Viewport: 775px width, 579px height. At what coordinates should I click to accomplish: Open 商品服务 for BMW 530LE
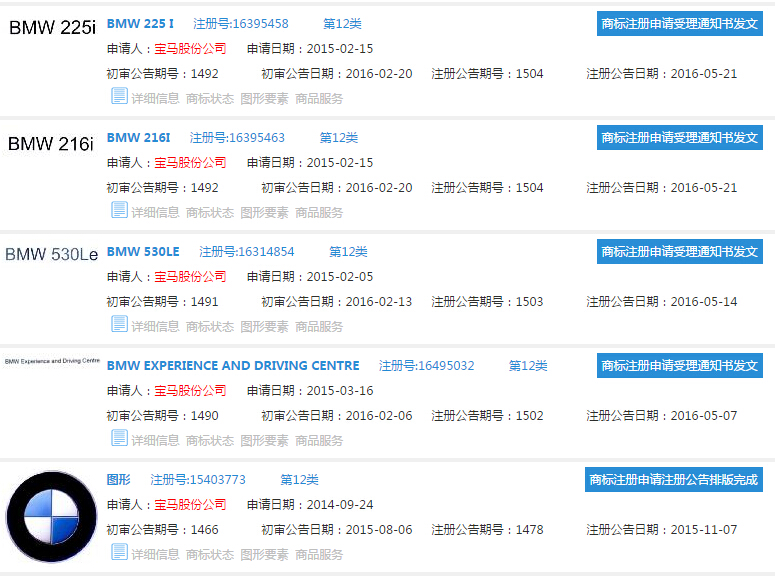pyautogui.click(x=319, y=326)
